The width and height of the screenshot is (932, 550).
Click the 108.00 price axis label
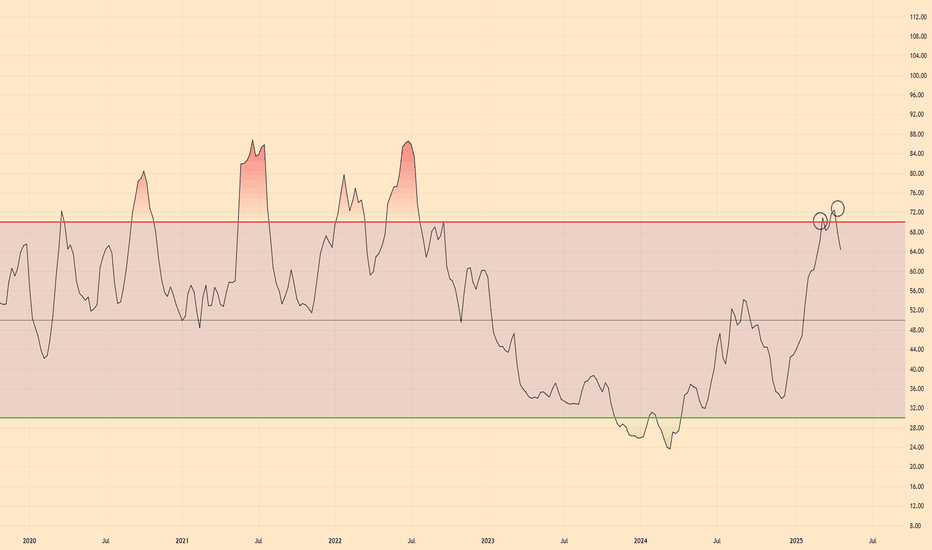pyautogui.click(x=918, y=36)
